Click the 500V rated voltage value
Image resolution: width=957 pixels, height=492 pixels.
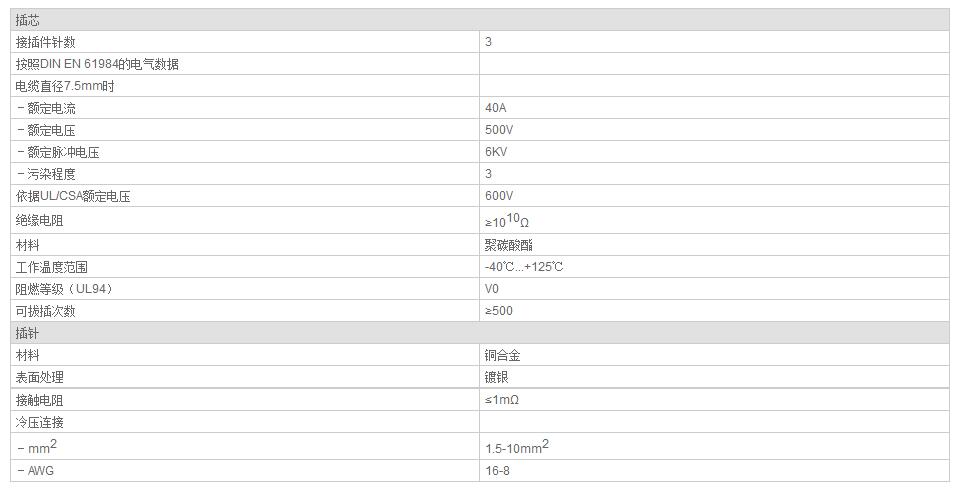498,130
